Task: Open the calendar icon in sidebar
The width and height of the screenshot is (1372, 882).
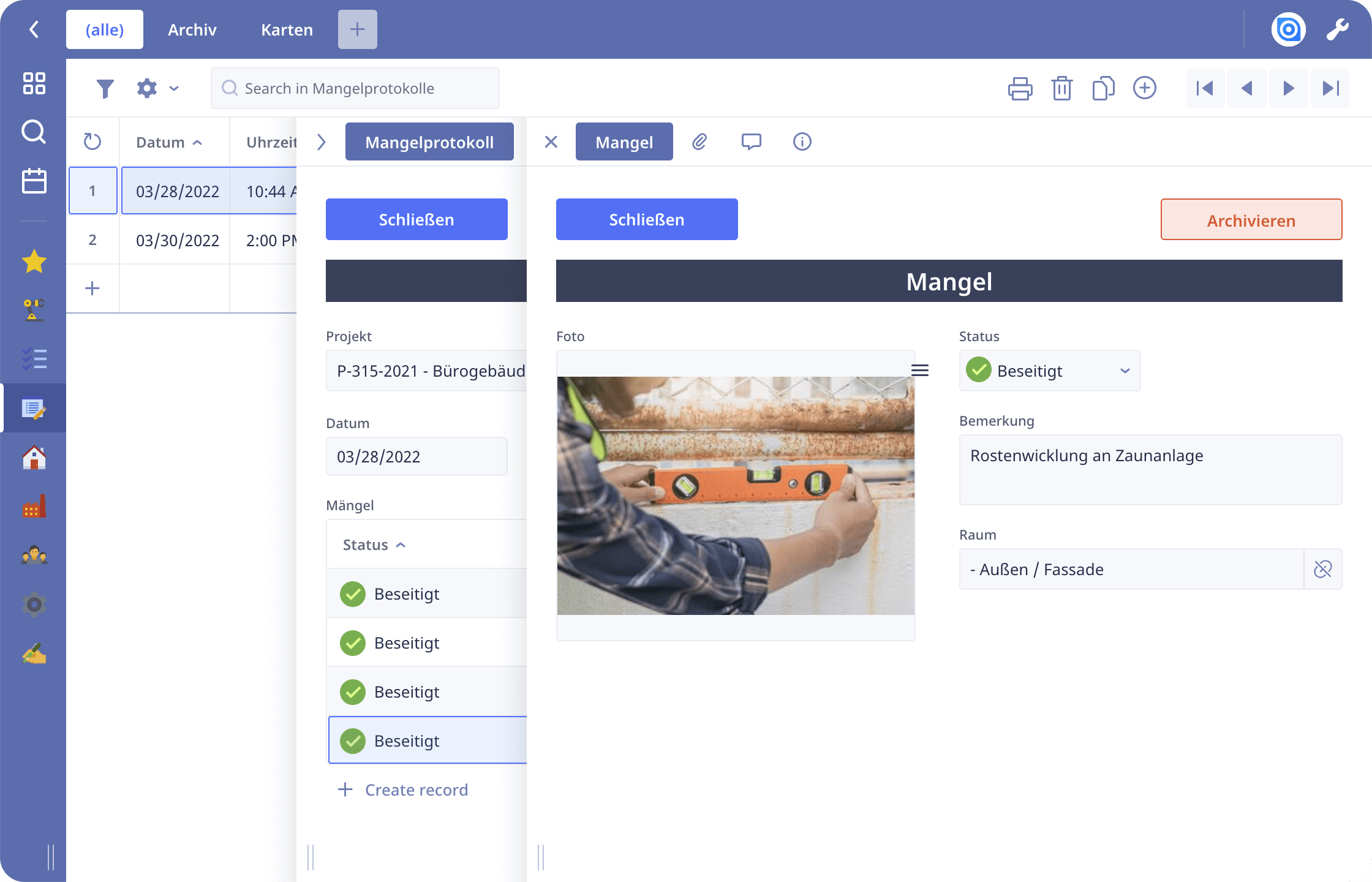Action: [x=34, y=181]
